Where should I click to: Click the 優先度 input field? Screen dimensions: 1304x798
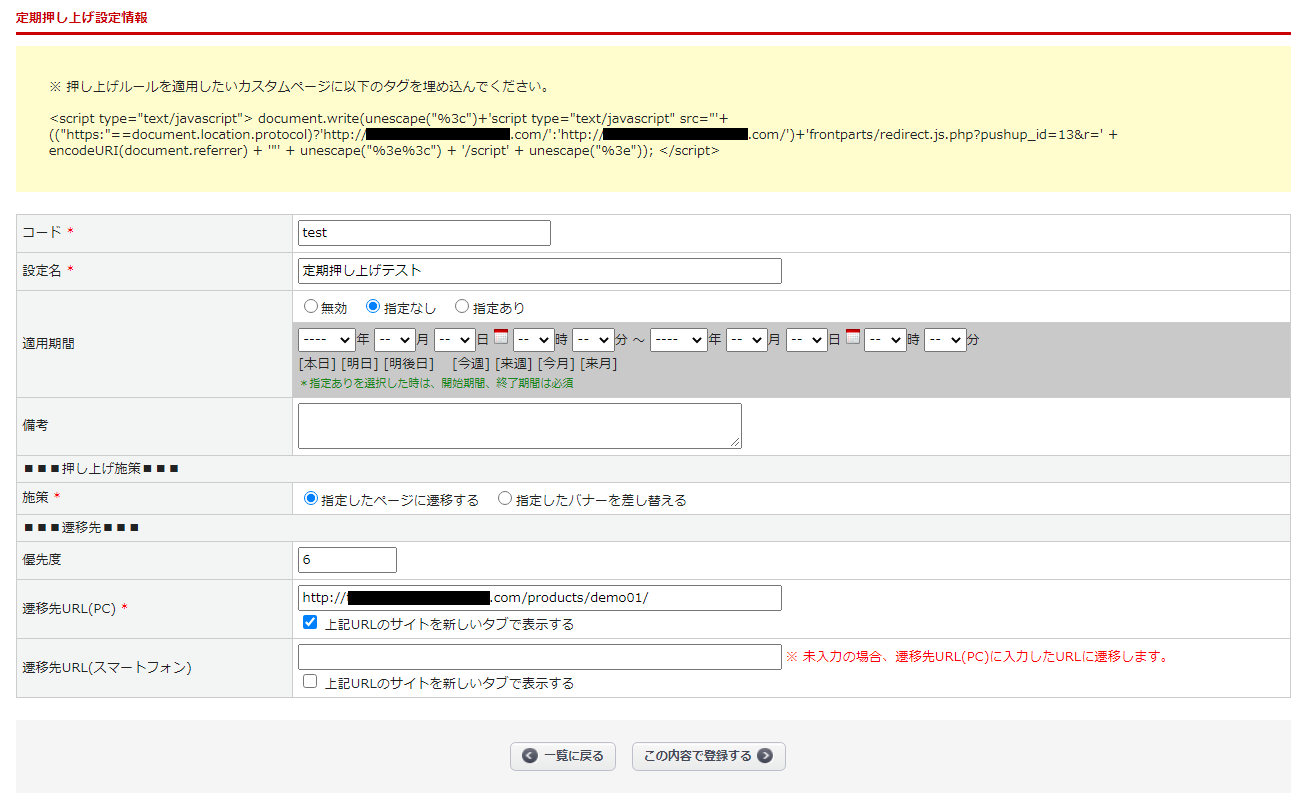point(347,560)
